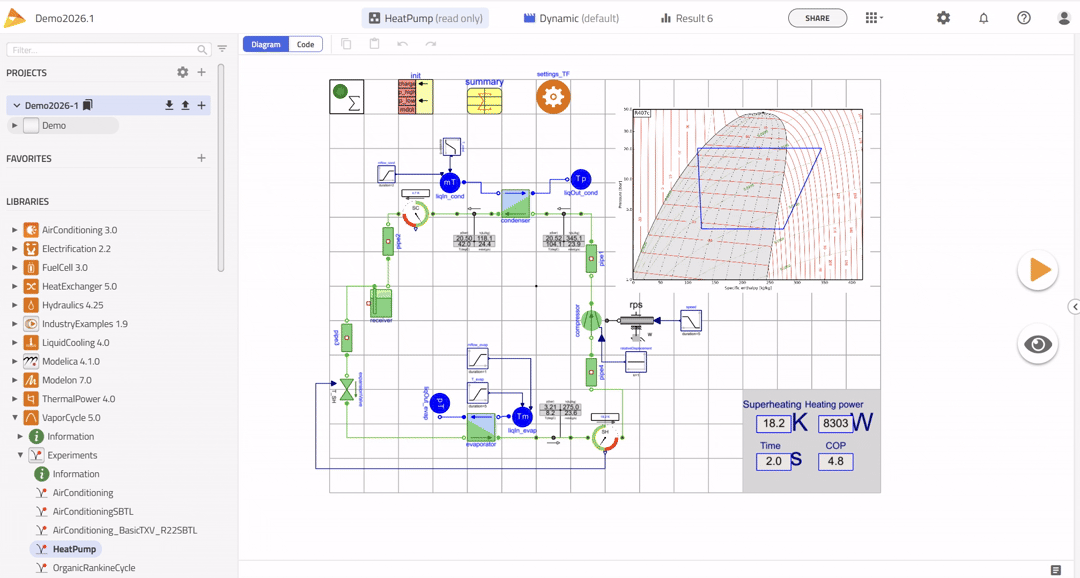
Task: Click the filter options icon
Action: click(222, 49)
